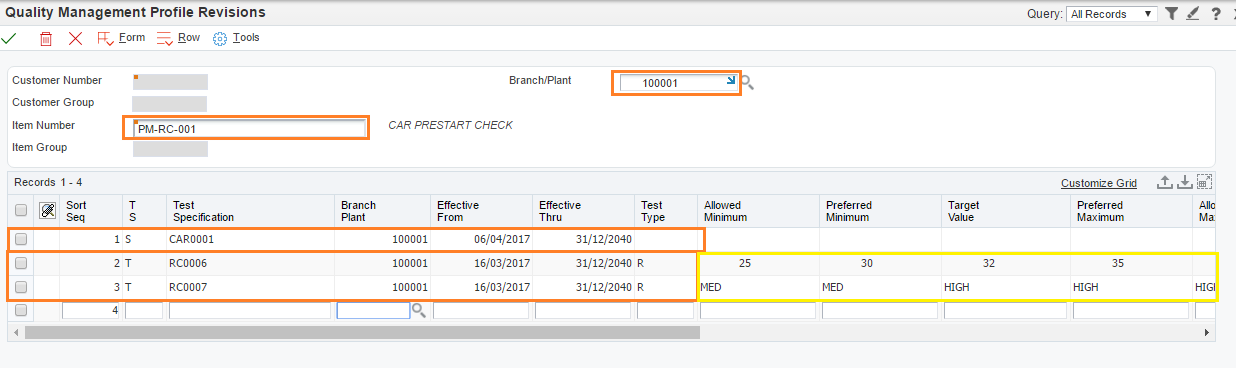The image size is (1236, 368).
Task: Click the export grid data icon
Action: point(1164,182)
